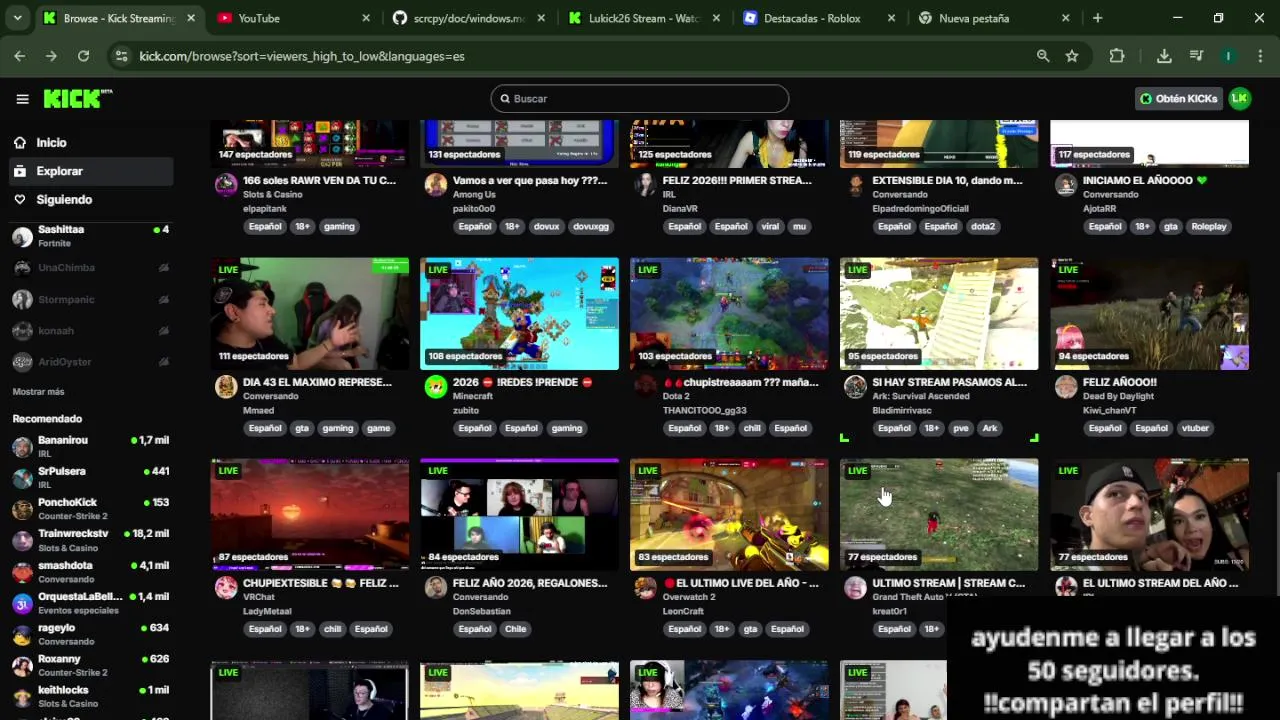Open browser downloads icon

coord(1164,56)
